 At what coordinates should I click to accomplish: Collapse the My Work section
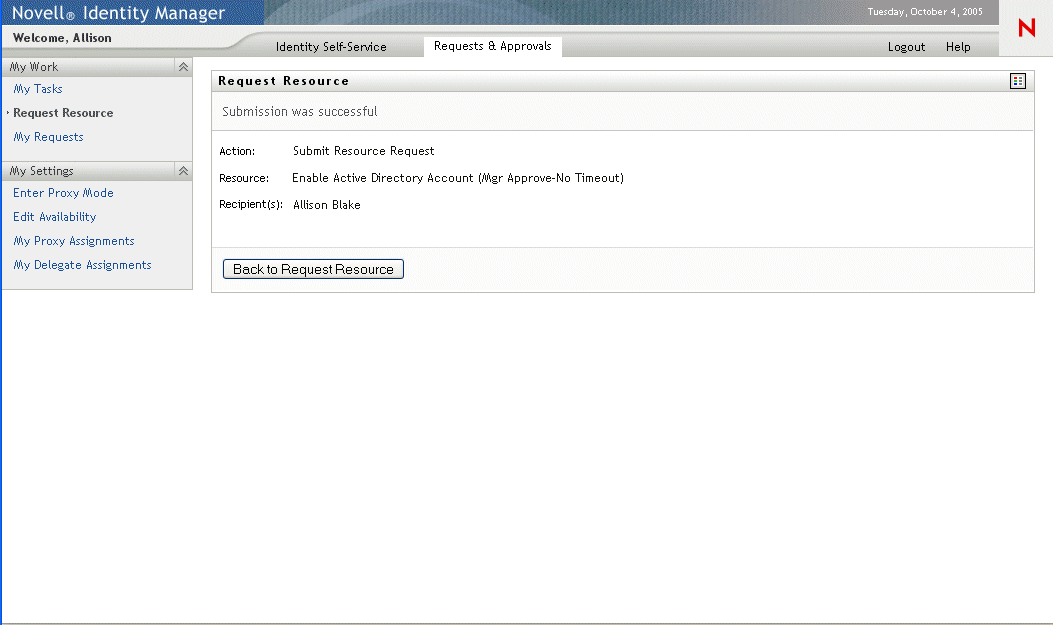[183, 66]
